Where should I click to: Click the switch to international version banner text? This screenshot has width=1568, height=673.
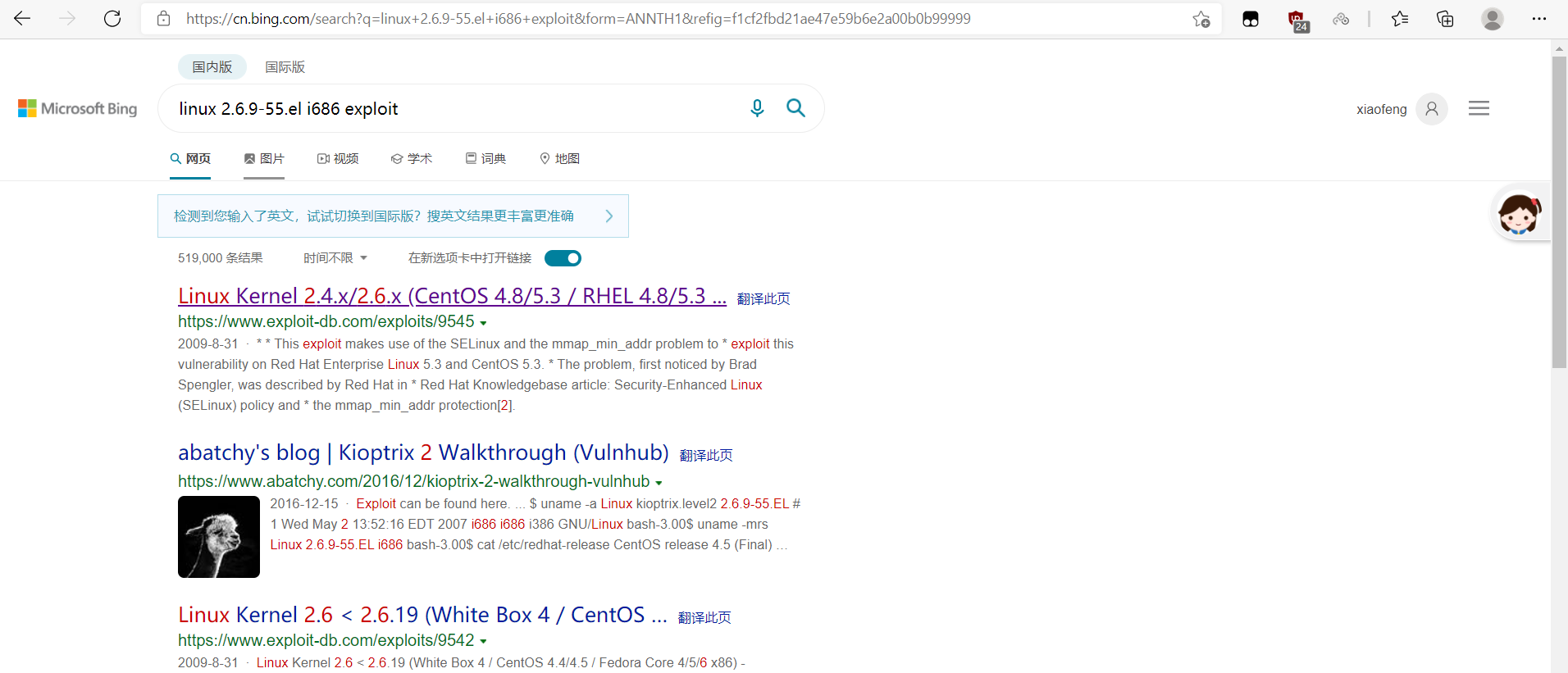click(x=374, y=216)
